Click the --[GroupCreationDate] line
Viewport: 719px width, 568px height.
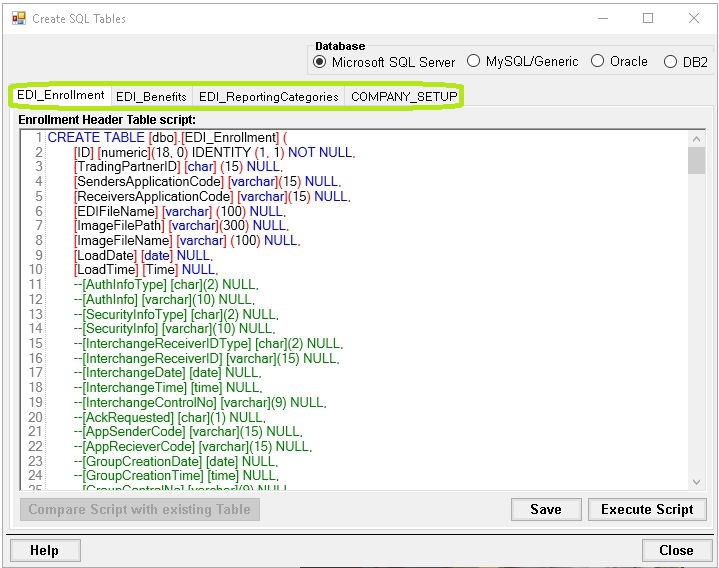tap(176, 462)
